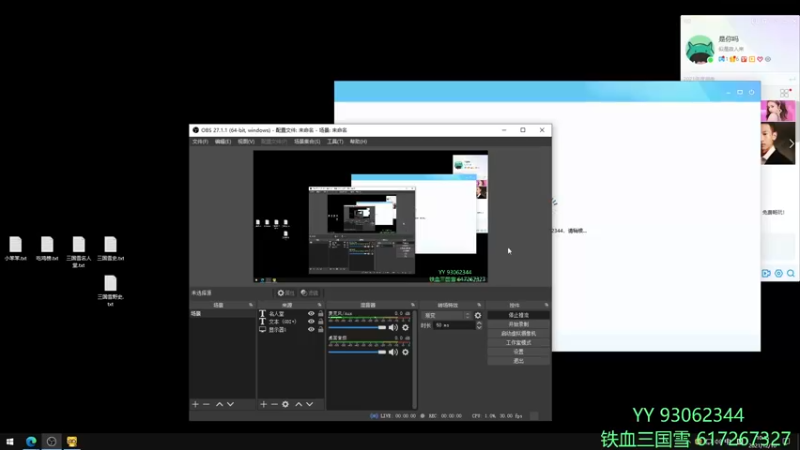Click 退出 exit button in Controls
Image resolution: width=800 pixels, height=450 pixels.
(518, 361)
